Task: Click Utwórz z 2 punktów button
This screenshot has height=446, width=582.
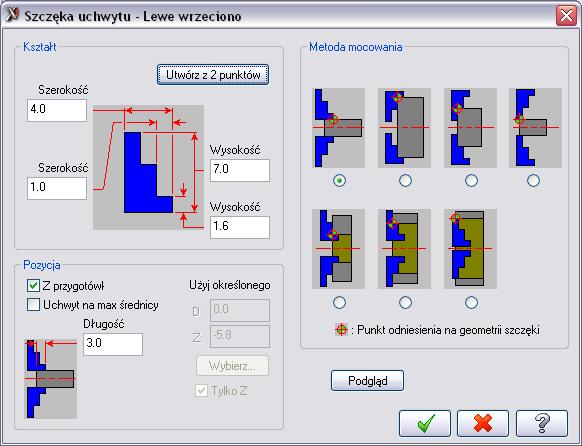Action: tap(213, 75)
